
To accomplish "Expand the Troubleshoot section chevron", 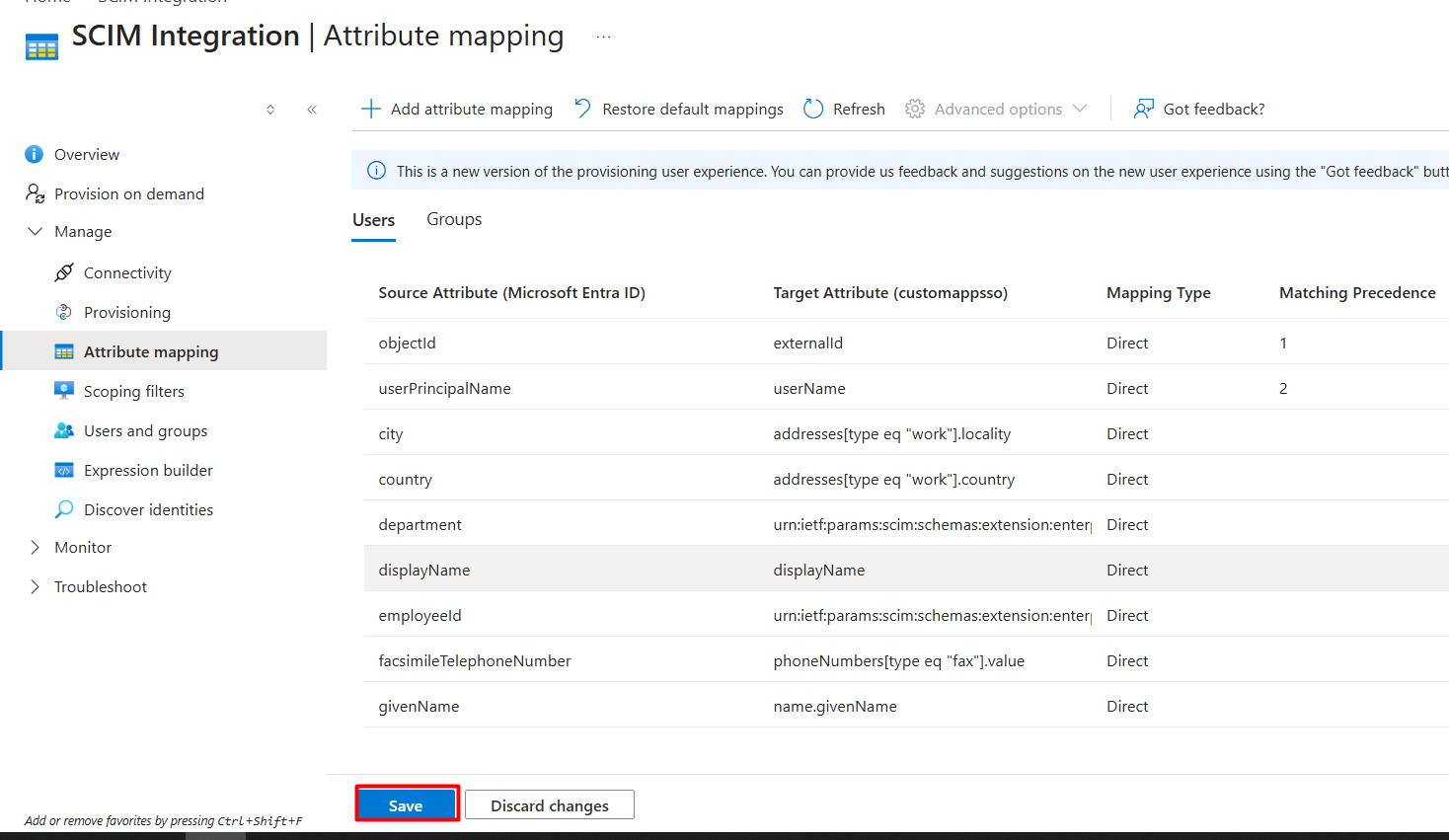I will coord(36,586).
